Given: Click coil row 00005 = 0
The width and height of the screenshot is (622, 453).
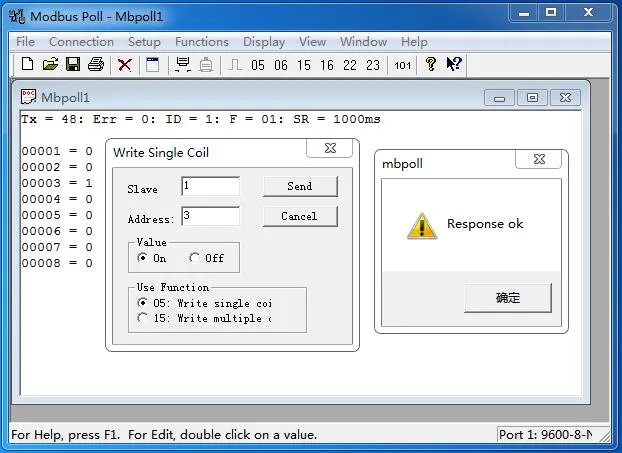Looking at the screenshot, I should click(57, 215).
